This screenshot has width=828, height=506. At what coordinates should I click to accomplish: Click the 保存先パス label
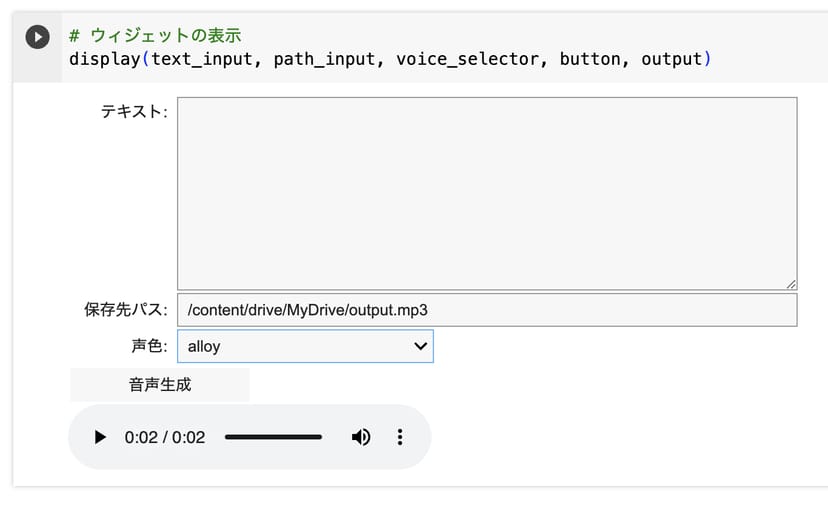125,310
